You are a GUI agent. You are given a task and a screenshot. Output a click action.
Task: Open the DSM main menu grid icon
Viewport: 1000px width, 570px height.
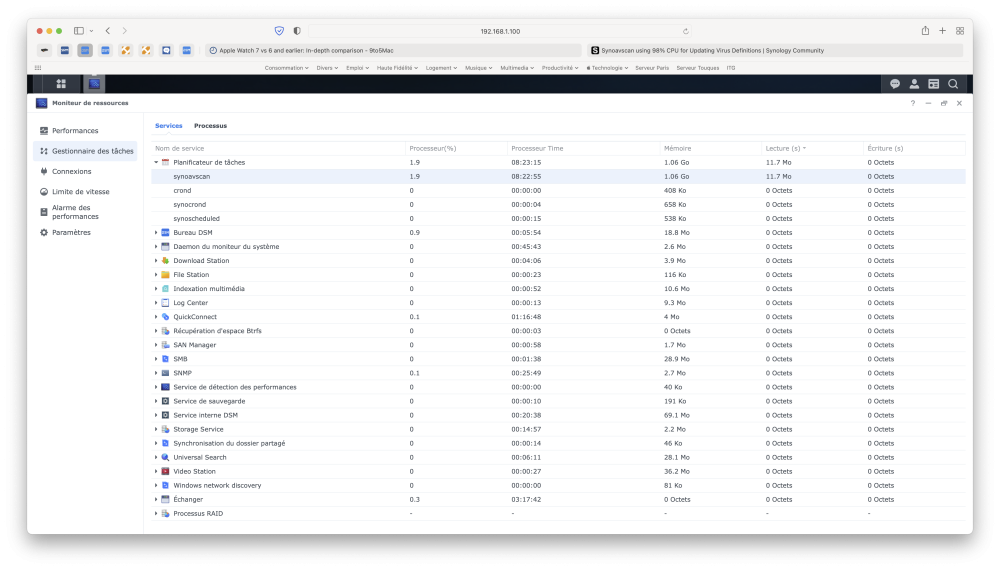click(x=61, y=84)
